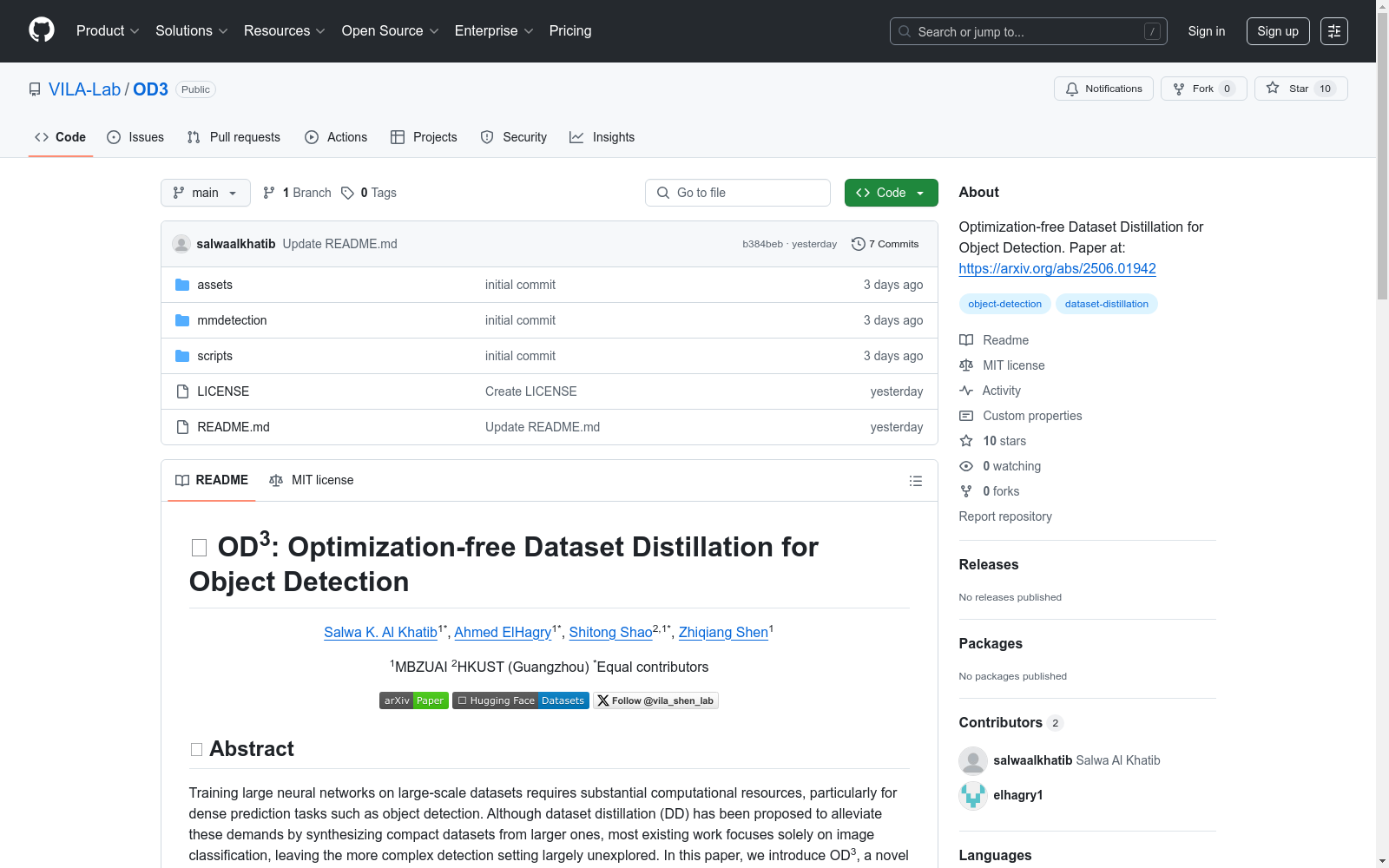Viewport: 1389px width, 868px height.
Task: Open the 10 stars link in About
Action: (x=993, y=441)
